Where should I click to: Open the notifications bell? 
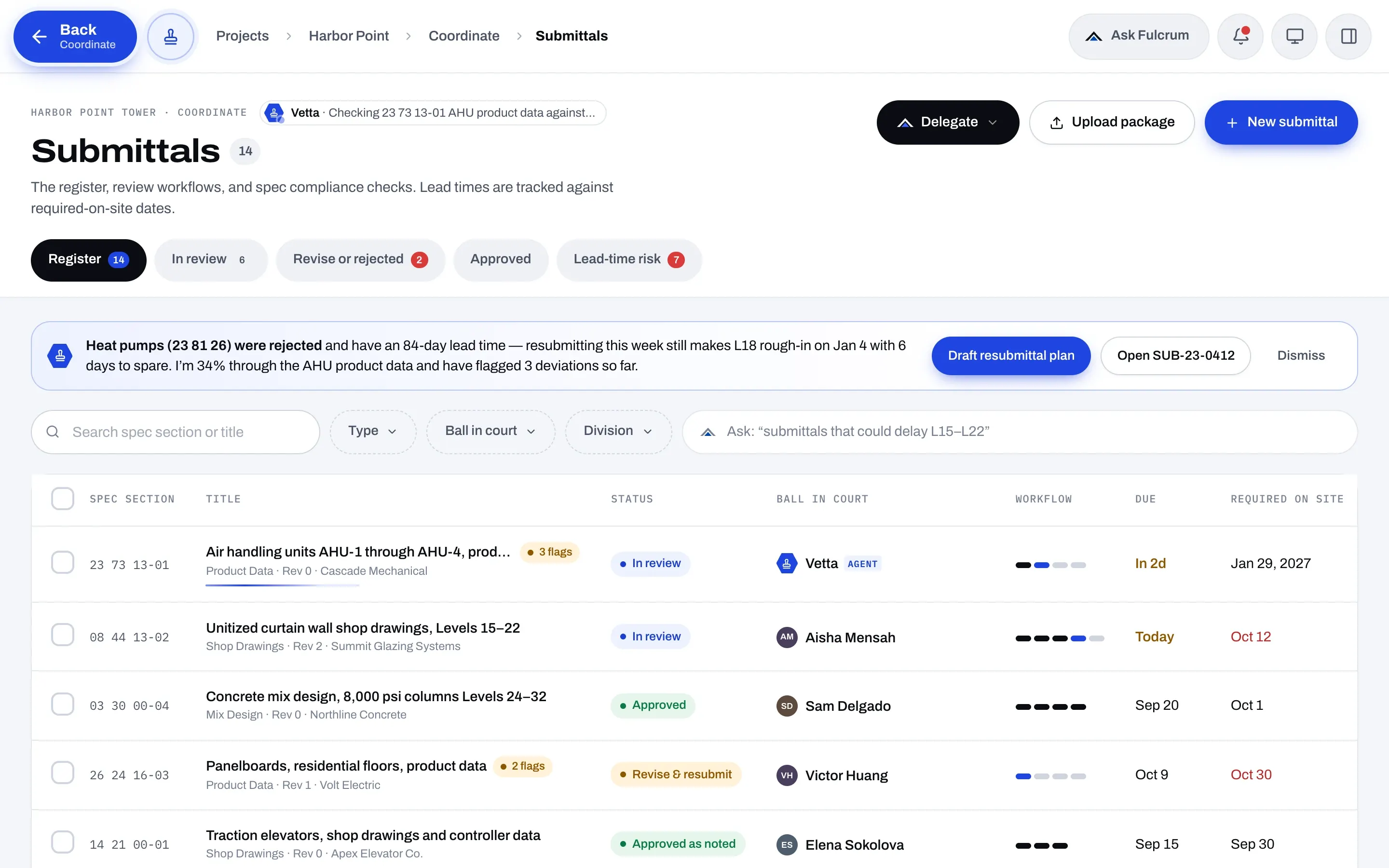1240,36
